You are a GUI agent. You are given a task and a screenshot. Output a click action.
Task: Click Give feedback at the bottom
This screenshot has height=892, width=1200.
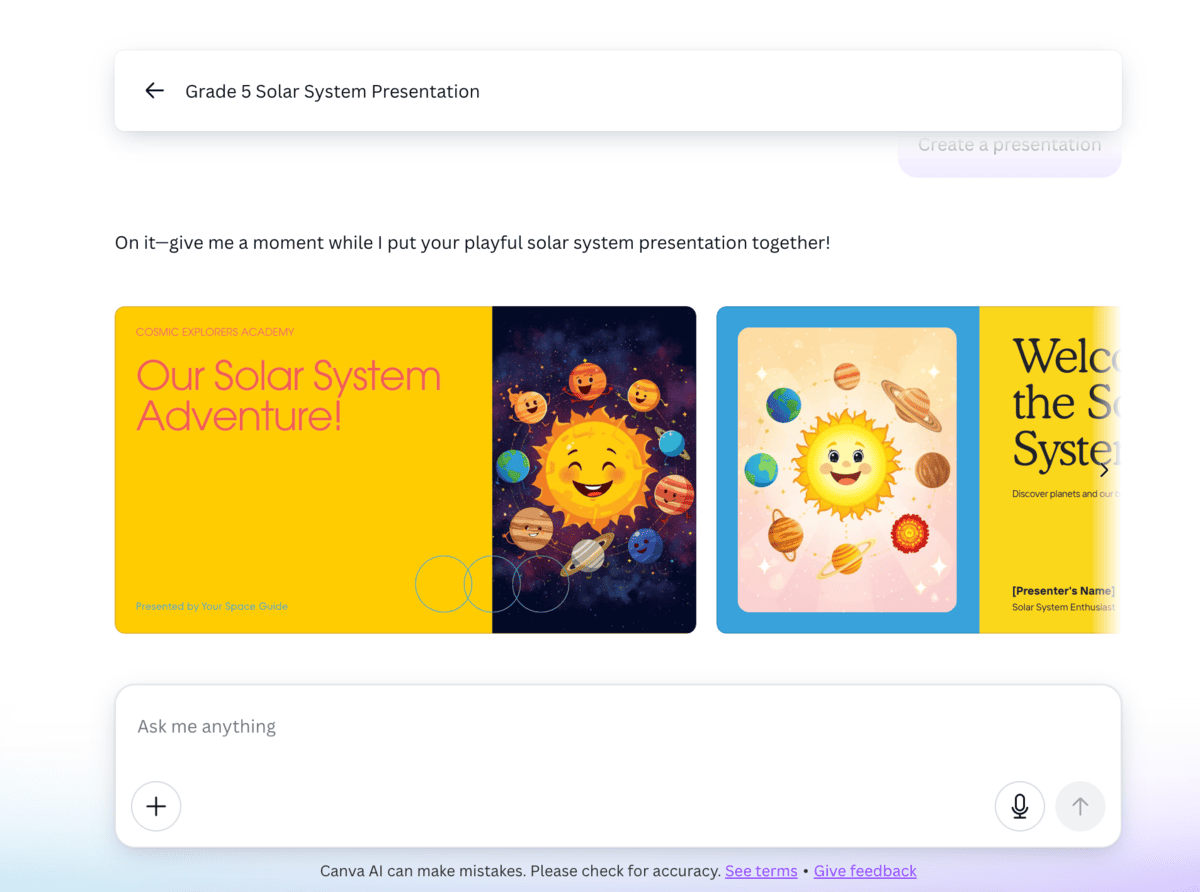(x=865, y=871)
